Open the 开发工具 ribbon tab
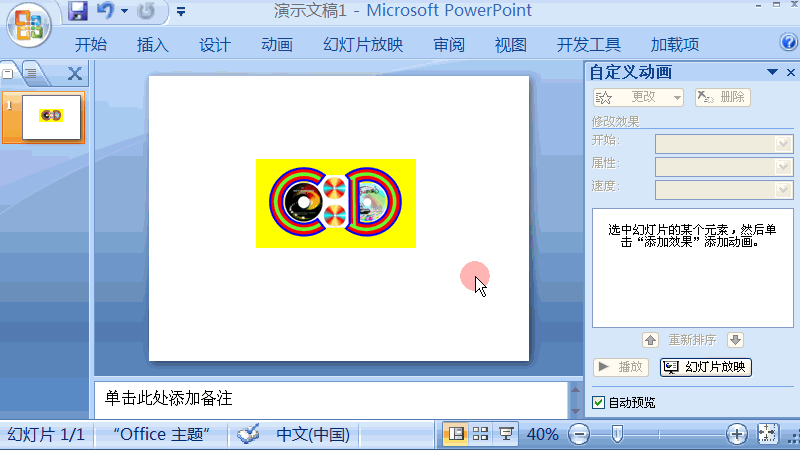The image size is (800, 450). [x=588, y=45]
